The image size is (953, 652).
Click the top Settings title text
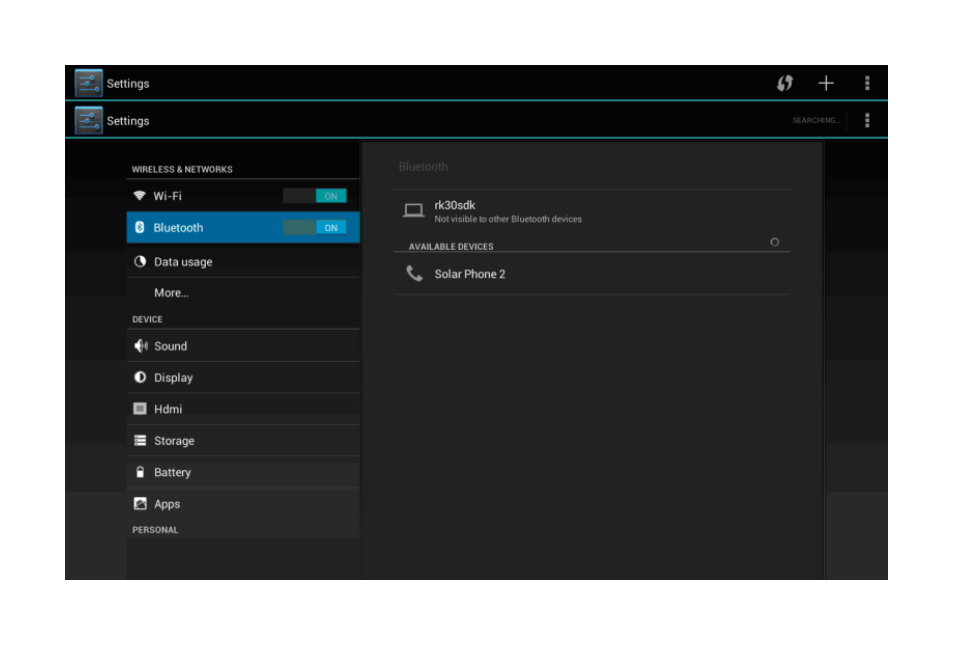click(x=128, y=83)
